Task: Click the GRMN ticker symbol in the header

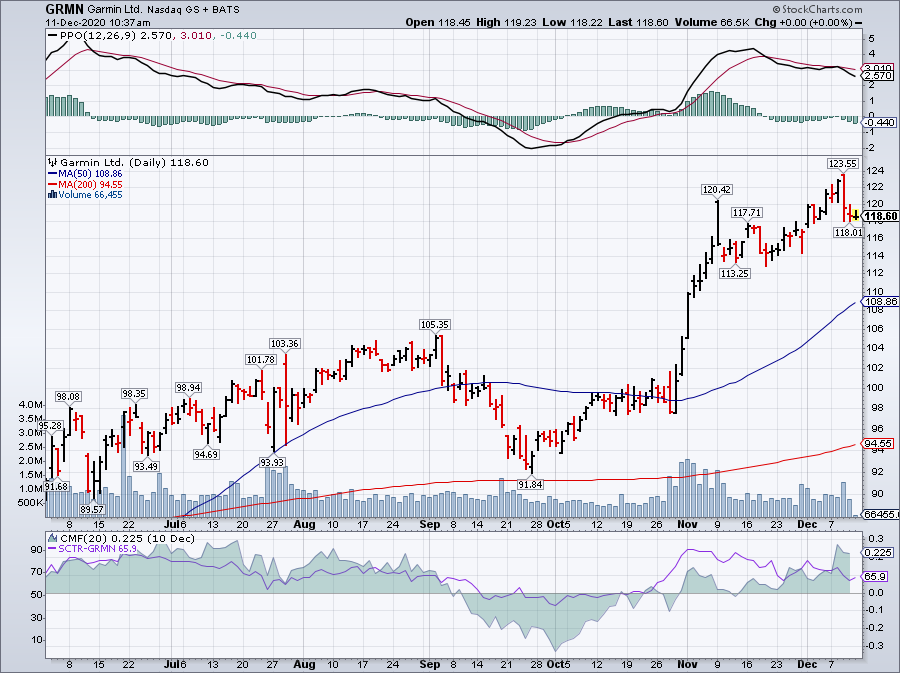Action: 64,9
